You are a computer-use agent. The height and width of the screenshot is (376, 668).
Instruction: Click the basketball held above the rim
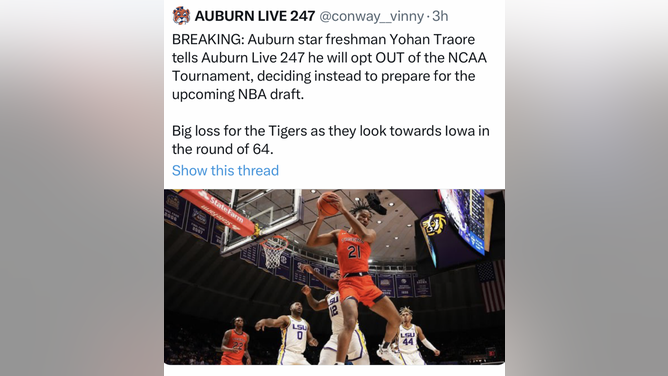(328, 204)
